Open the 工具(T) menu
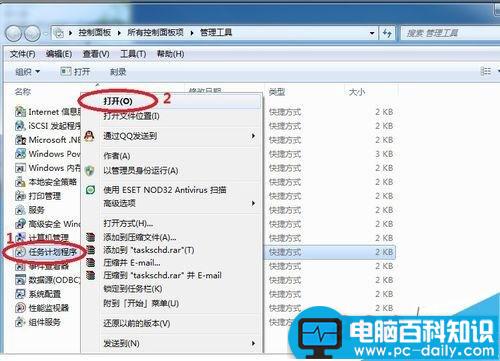 point(133,54)
